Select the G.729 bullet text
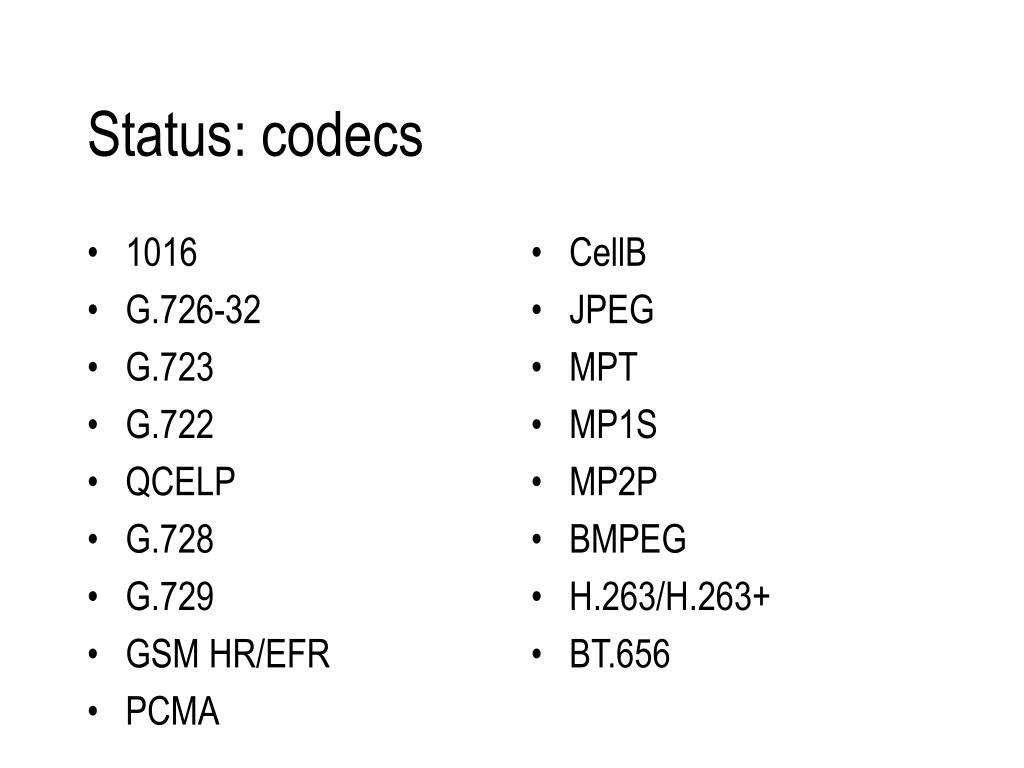1024x768 pixels. (170, 596)
